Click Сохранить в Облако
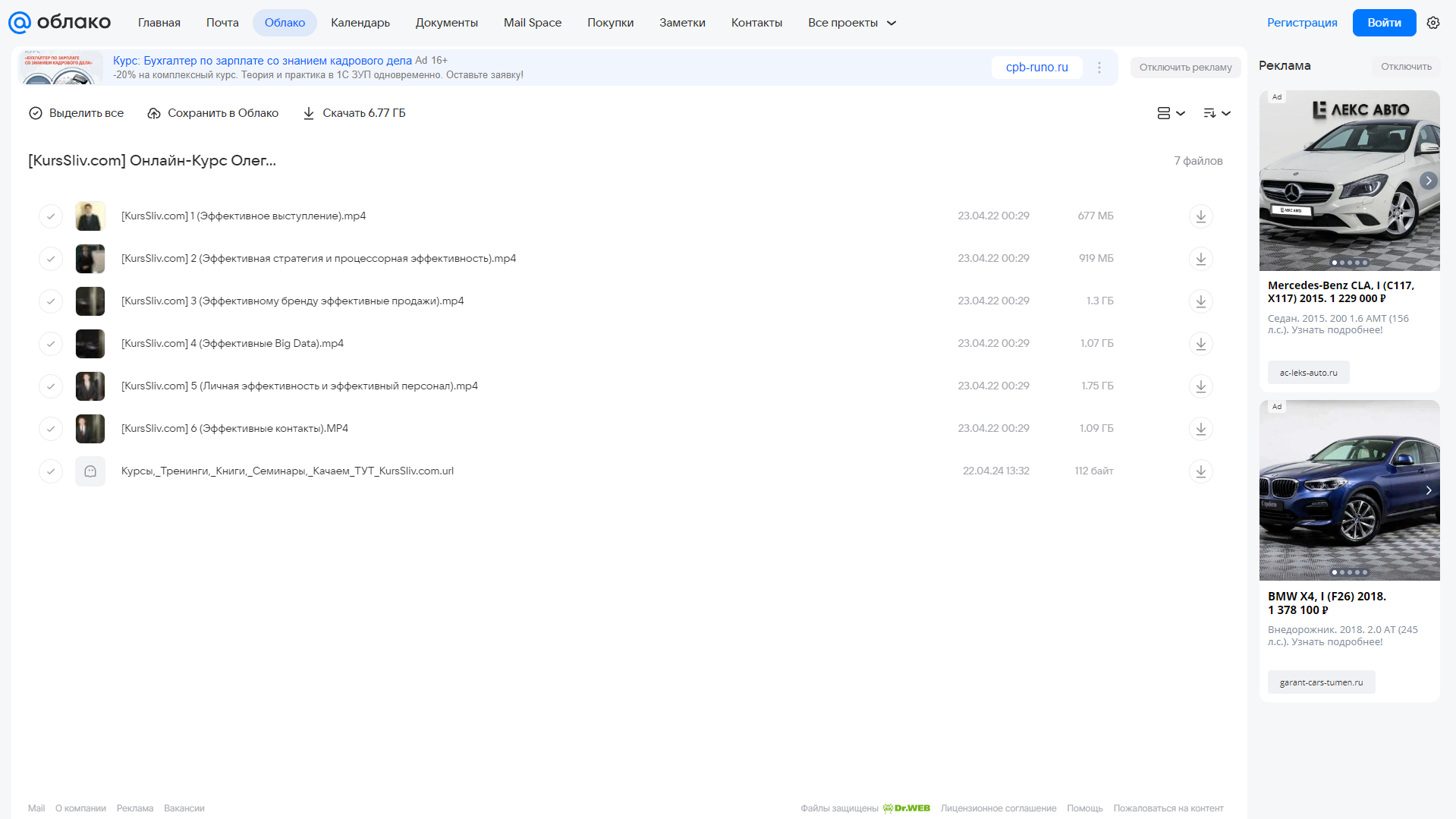Image resolution: width=1456 pixels, height=819 pixels. (213, 113)
